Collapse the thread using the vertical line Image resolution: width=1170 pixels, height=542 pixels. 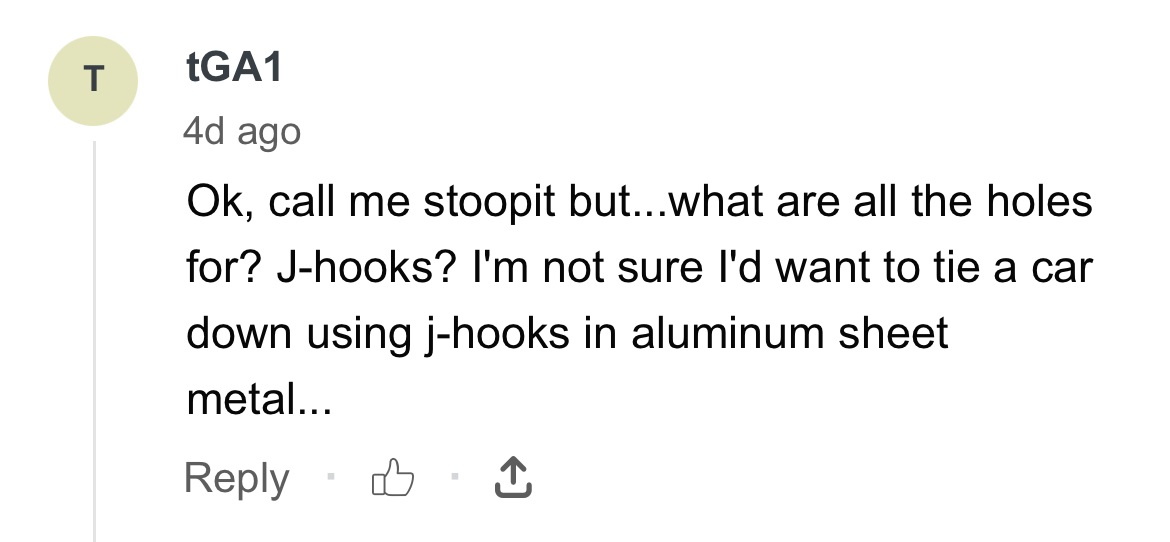pos(94,340)
